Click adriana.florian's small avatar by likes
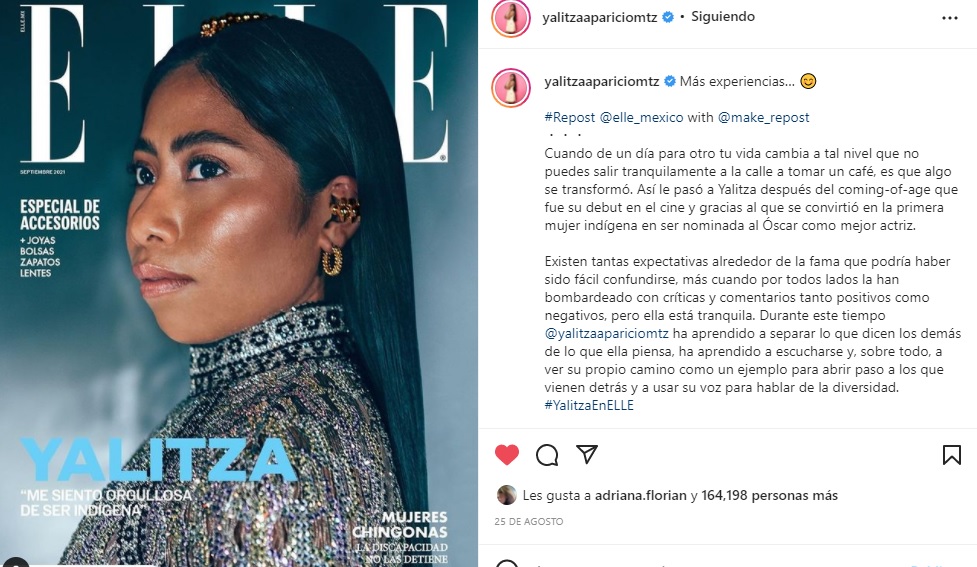The width and height of the screenshot is (977, 567). pos(507,495)
